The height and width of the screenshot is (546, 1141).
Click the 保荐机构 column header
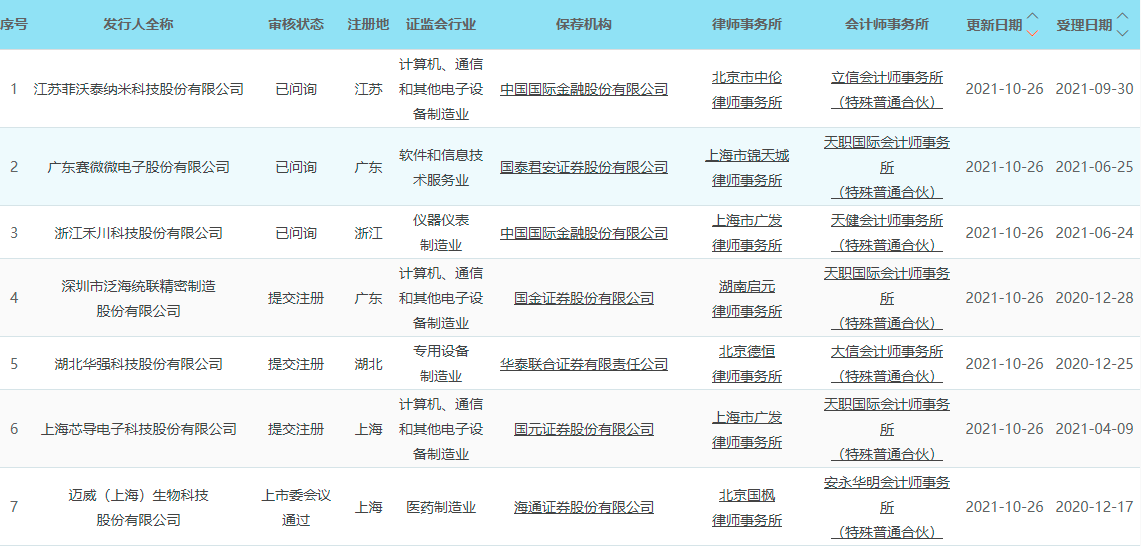click(x=584, y=25)
